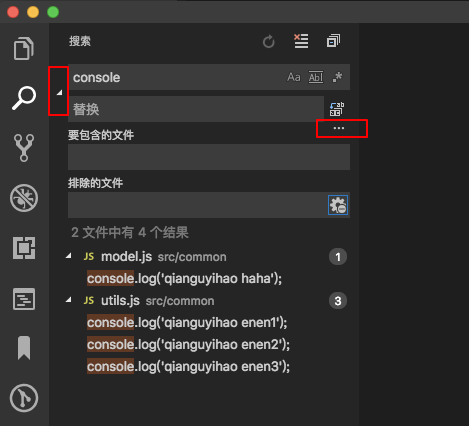Open the Source Control view
The image size is (469, 426).
[24, 148]
